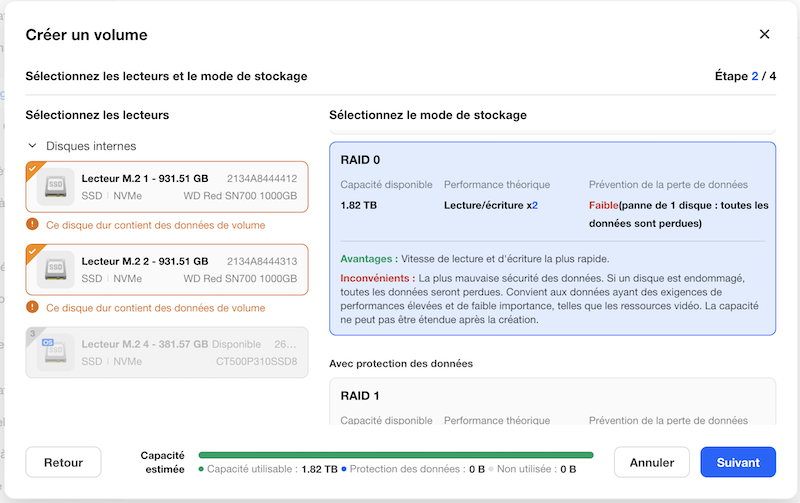Click the OS SSD icon of Lecteur M.2 4

pyautogui.click(x=56, y=352)
